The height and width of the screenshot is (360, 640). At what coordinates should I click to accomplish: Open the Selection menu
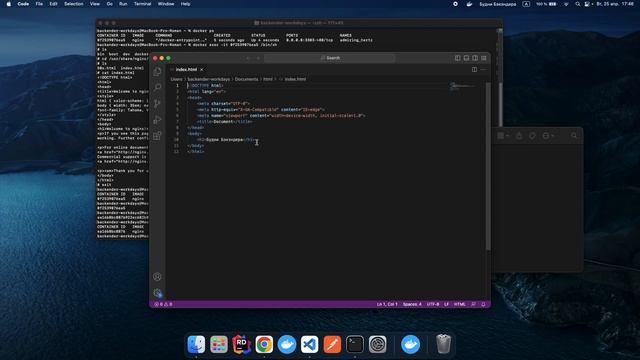[73, 4]
